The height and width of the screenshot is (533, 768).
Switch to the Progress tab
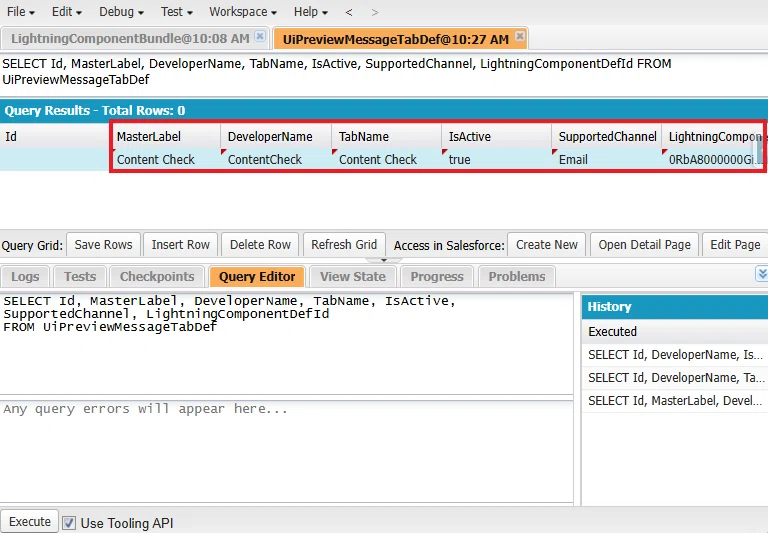(437, 277)
